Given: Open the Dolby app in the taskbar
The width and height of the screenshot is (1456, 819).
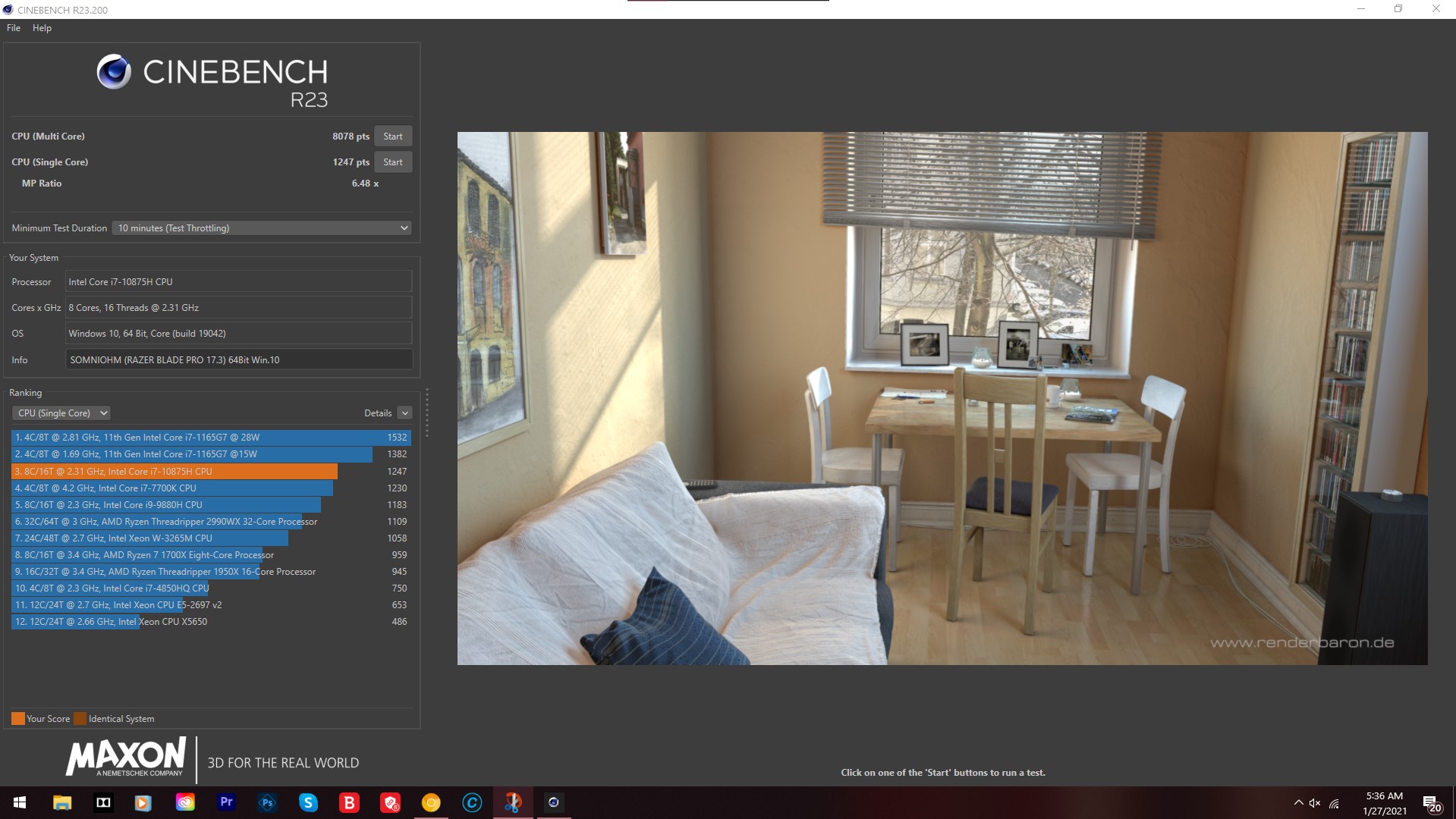Looking at the screenshot, I should pyautogui.click(x=103, y=802).
